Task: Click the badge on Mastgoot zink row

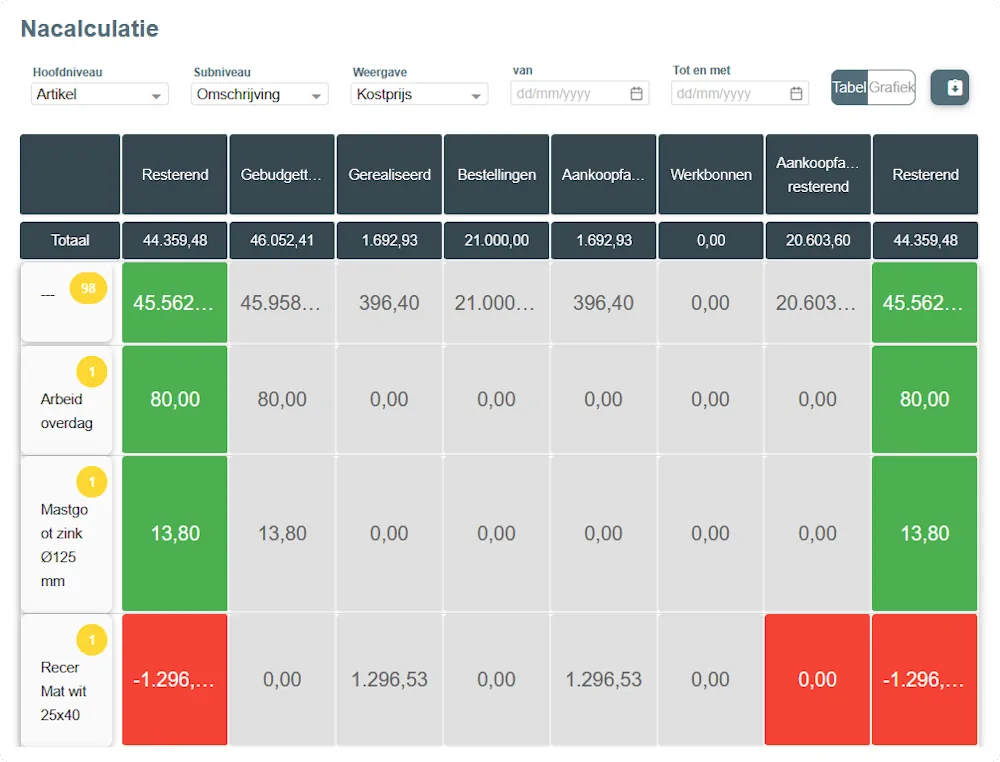Action: [92, 481]
